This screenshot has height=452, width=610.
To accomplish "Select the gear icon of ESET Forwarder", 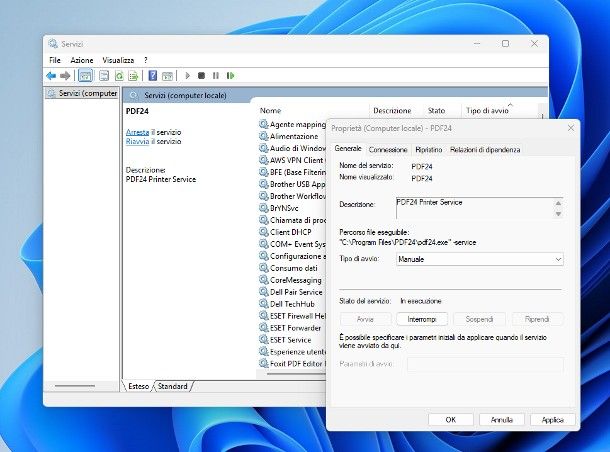I will (264, 328).
